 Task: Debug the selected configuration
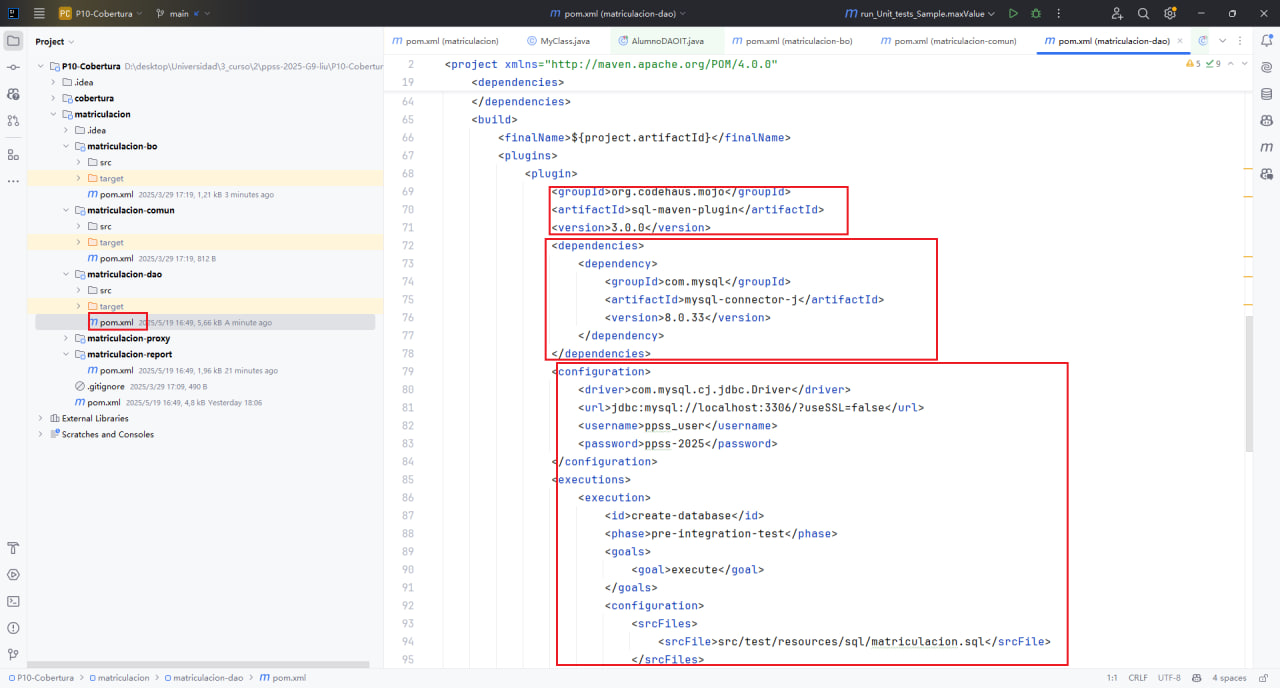pos(1036,14)
